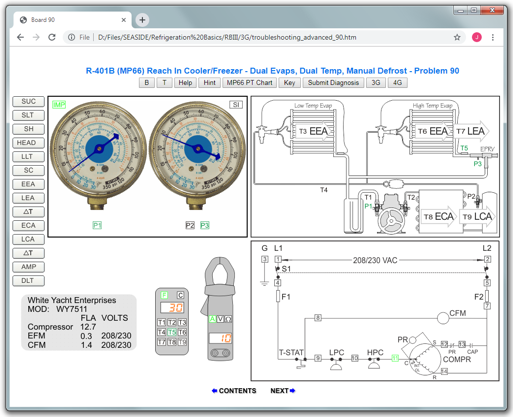Select Celsius on the thermometer

pos(180,295)
